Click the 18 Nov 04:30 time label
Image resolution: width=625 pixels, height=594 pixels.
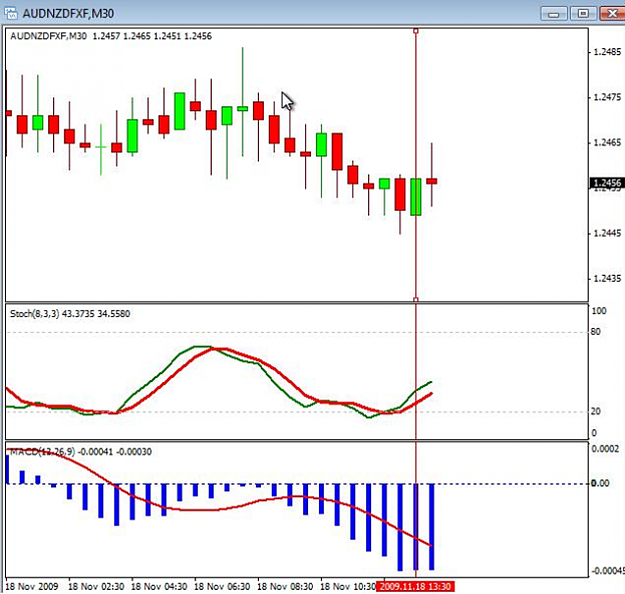coord(159,586)
